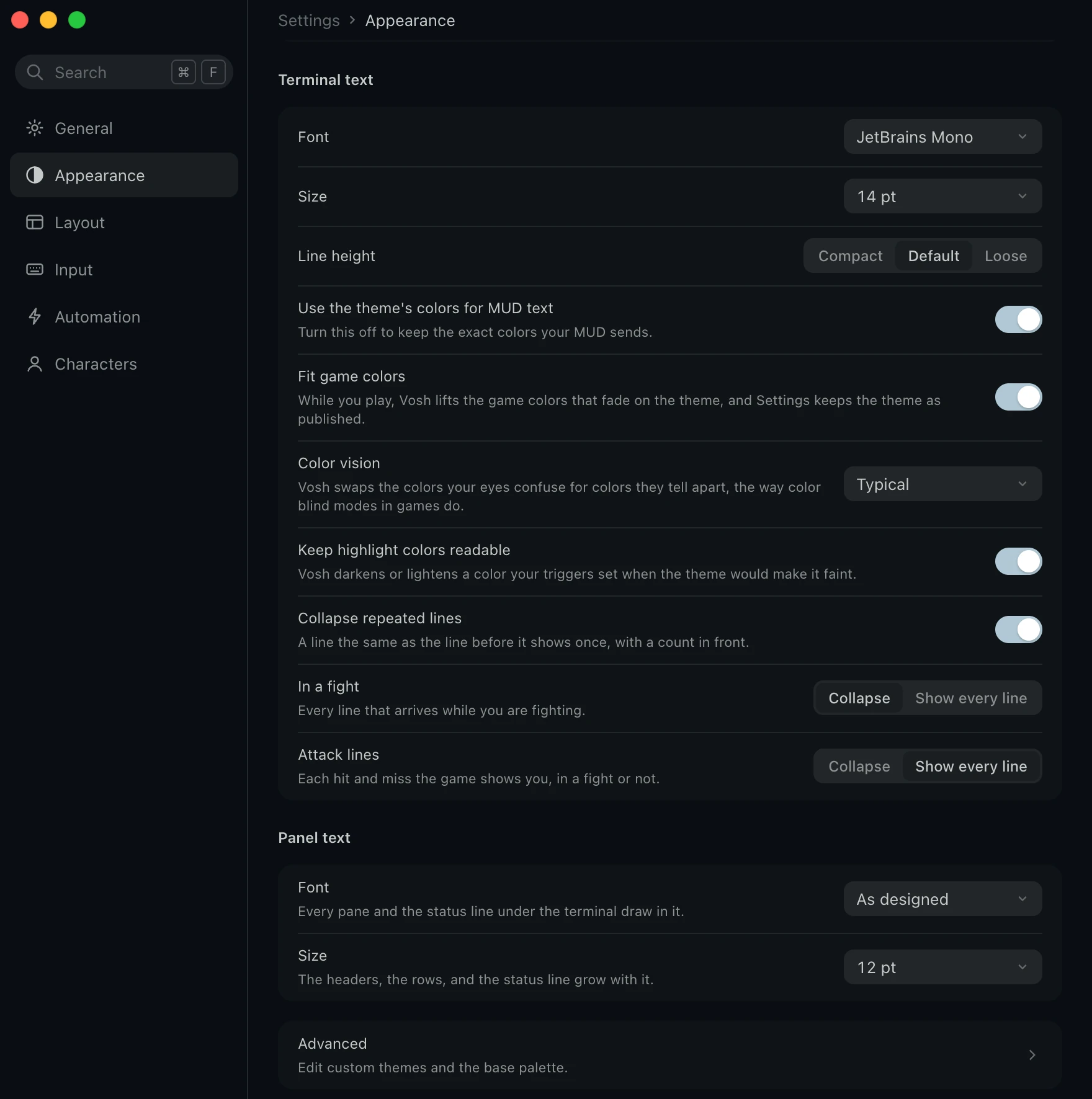Open the As designed panel font dropdown

tap(942, 899)
